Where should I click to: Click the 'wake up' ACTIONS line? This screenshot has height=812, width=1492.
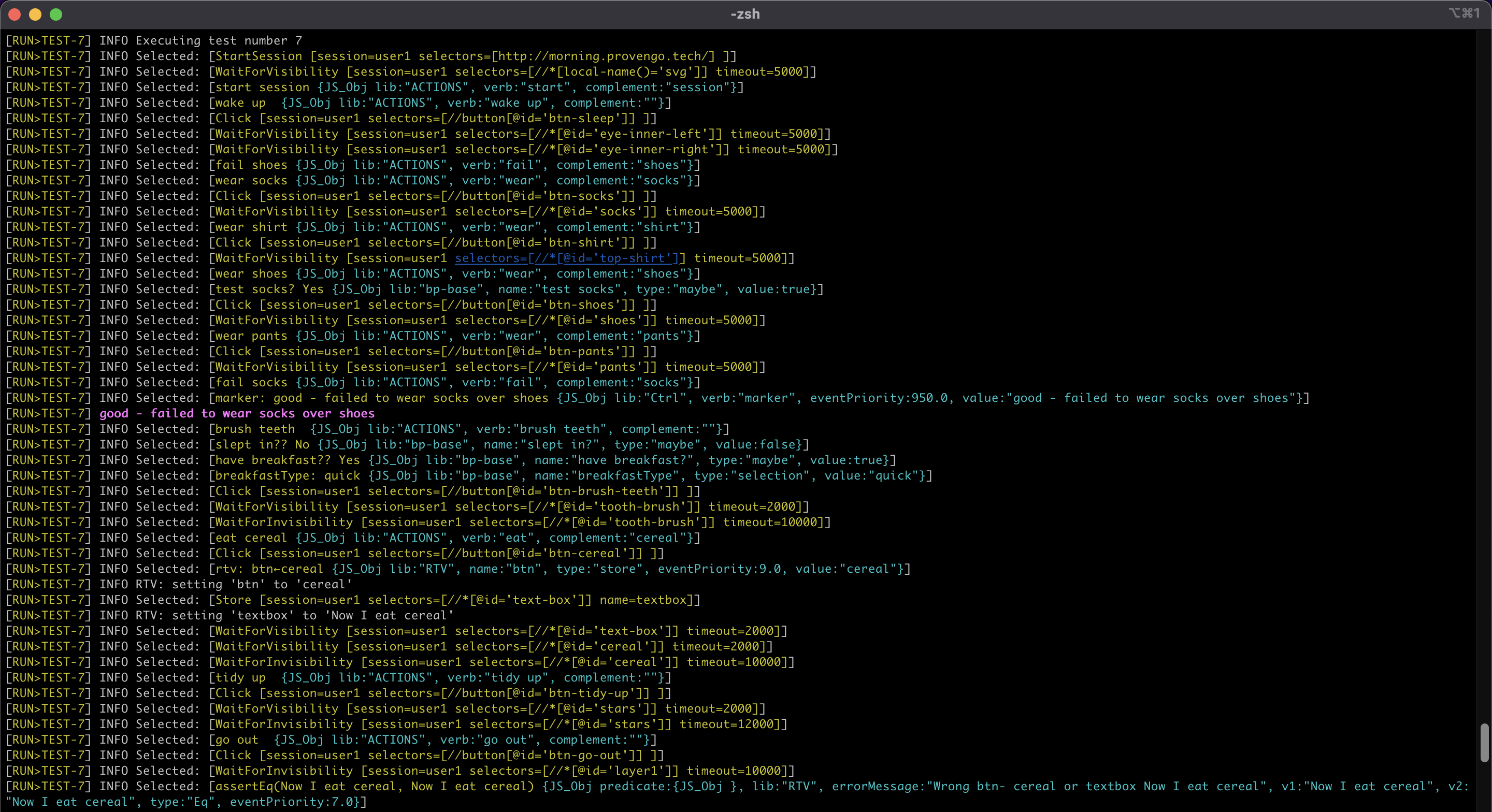click(339, 103)
